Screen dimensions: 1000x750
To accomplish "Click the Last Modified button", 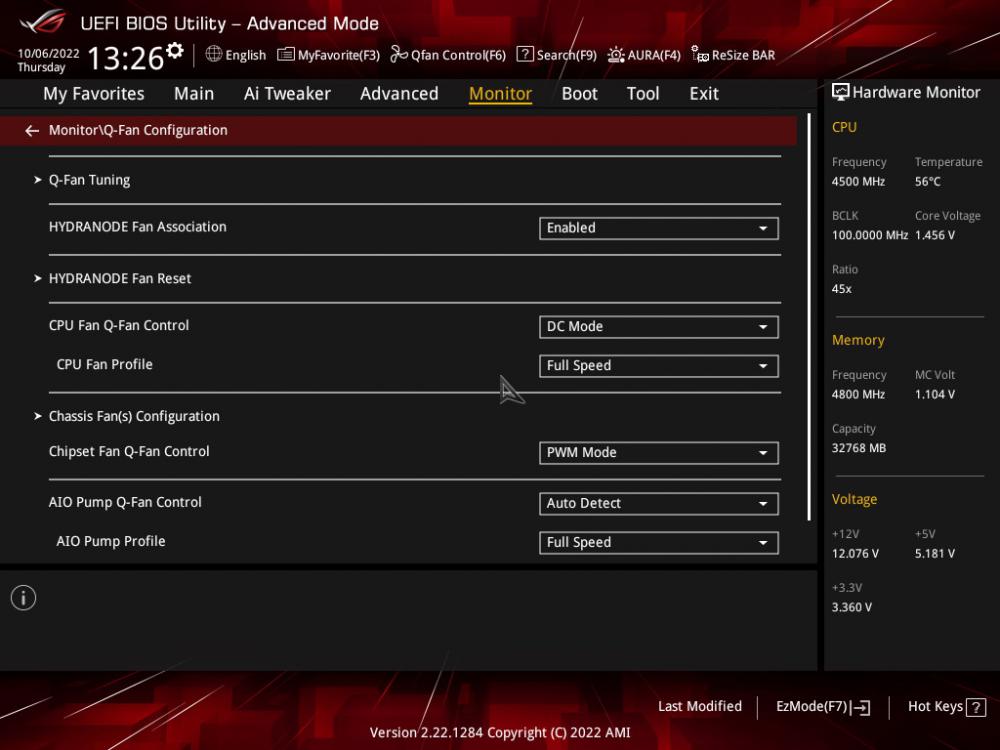I will pos(700,707).
